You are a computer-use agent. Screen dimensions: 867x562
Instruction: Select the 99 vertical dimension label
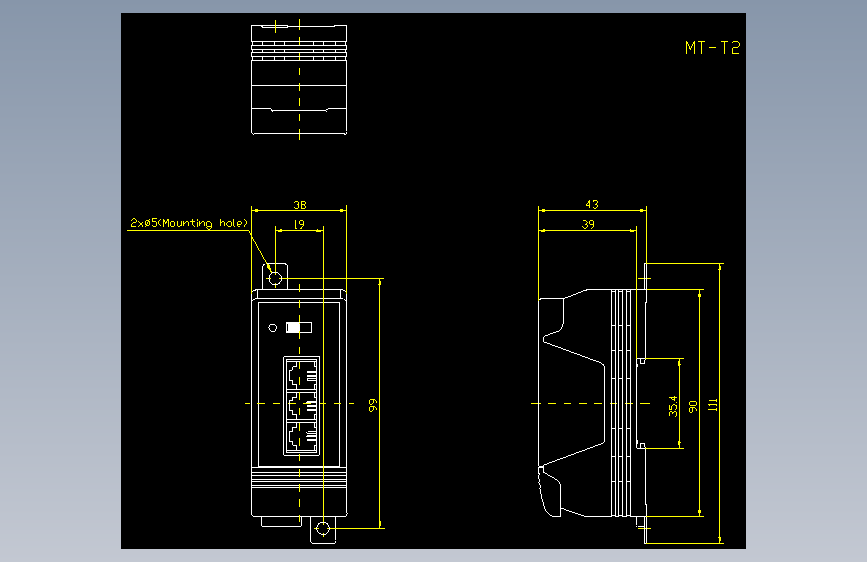point(373,405)
